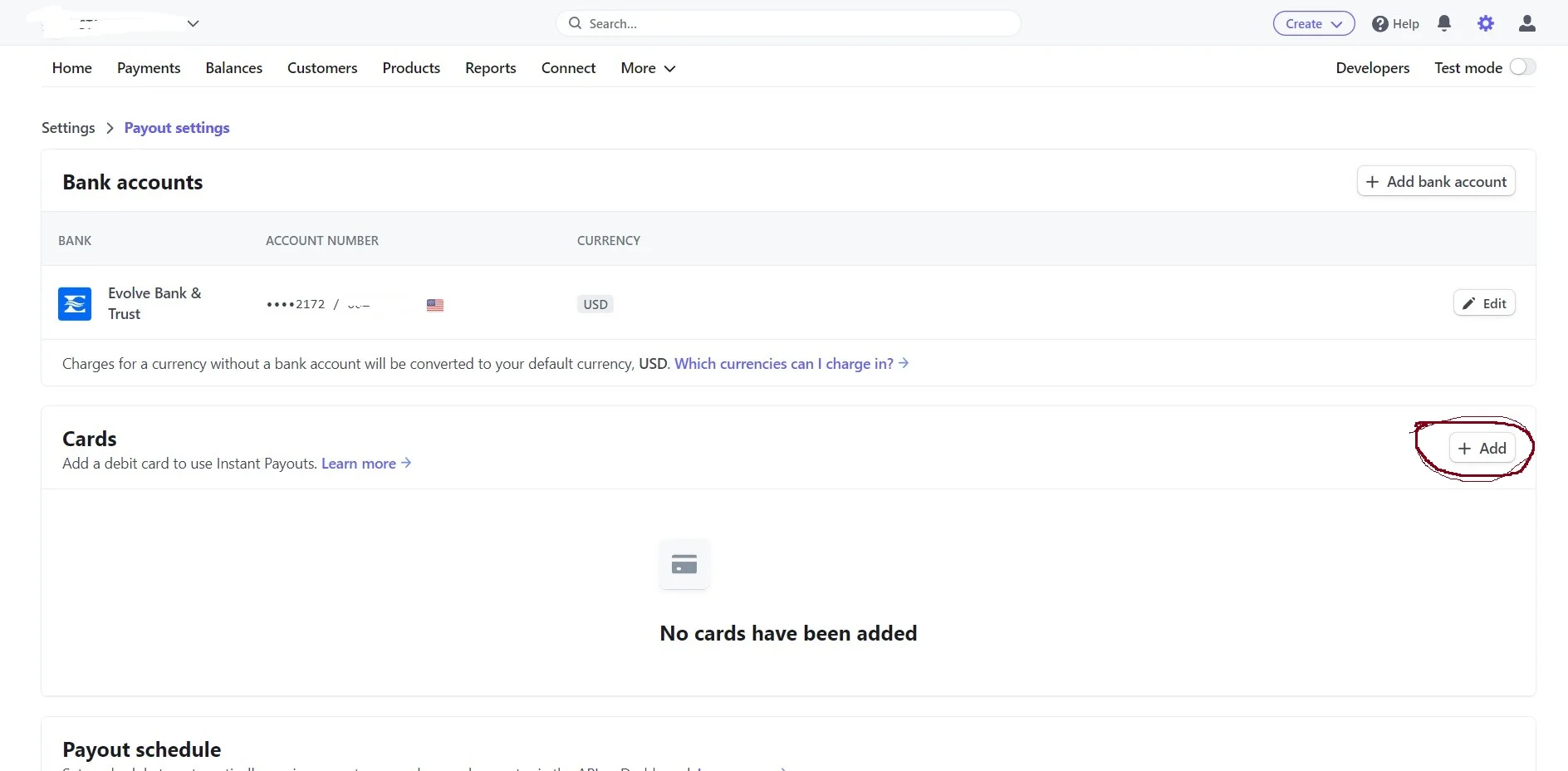
Task: Open settings via the gear icon
Action: click(1486, 24)
